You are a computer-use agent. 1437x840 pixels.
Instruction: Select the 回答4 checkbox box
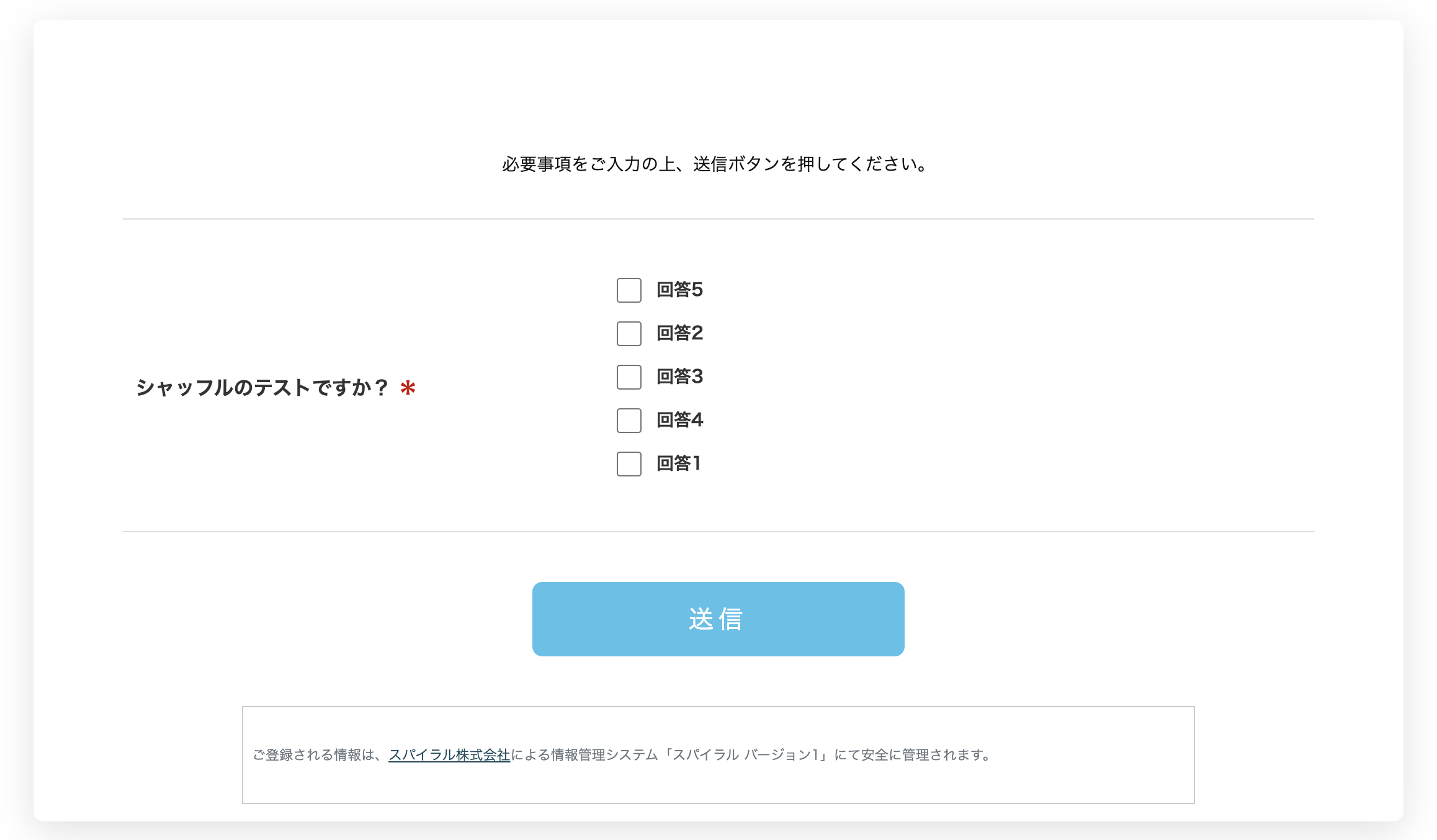click(629, 421)
